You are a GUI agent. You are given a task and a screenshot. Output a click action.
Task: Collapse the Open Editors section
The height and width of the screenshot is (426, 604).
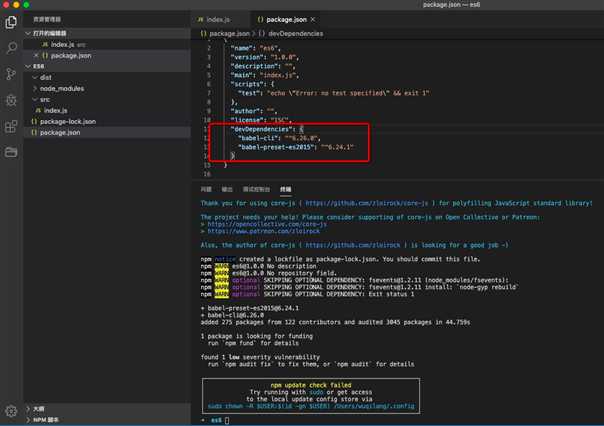coord(107,34)
